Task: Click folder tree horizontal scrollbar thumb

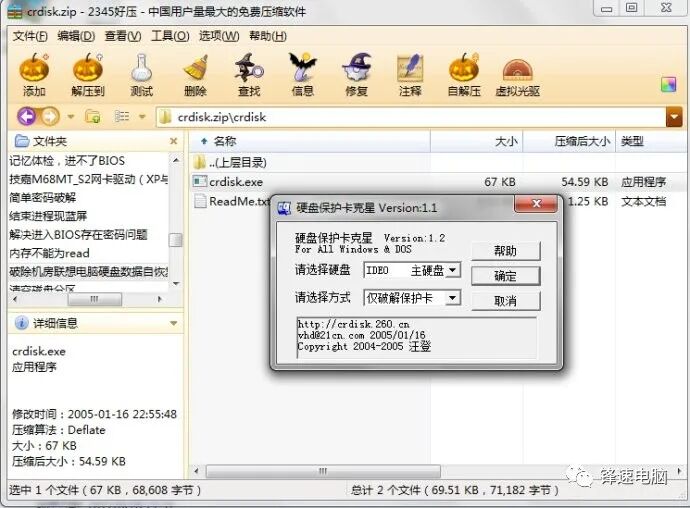Action: 94,299
